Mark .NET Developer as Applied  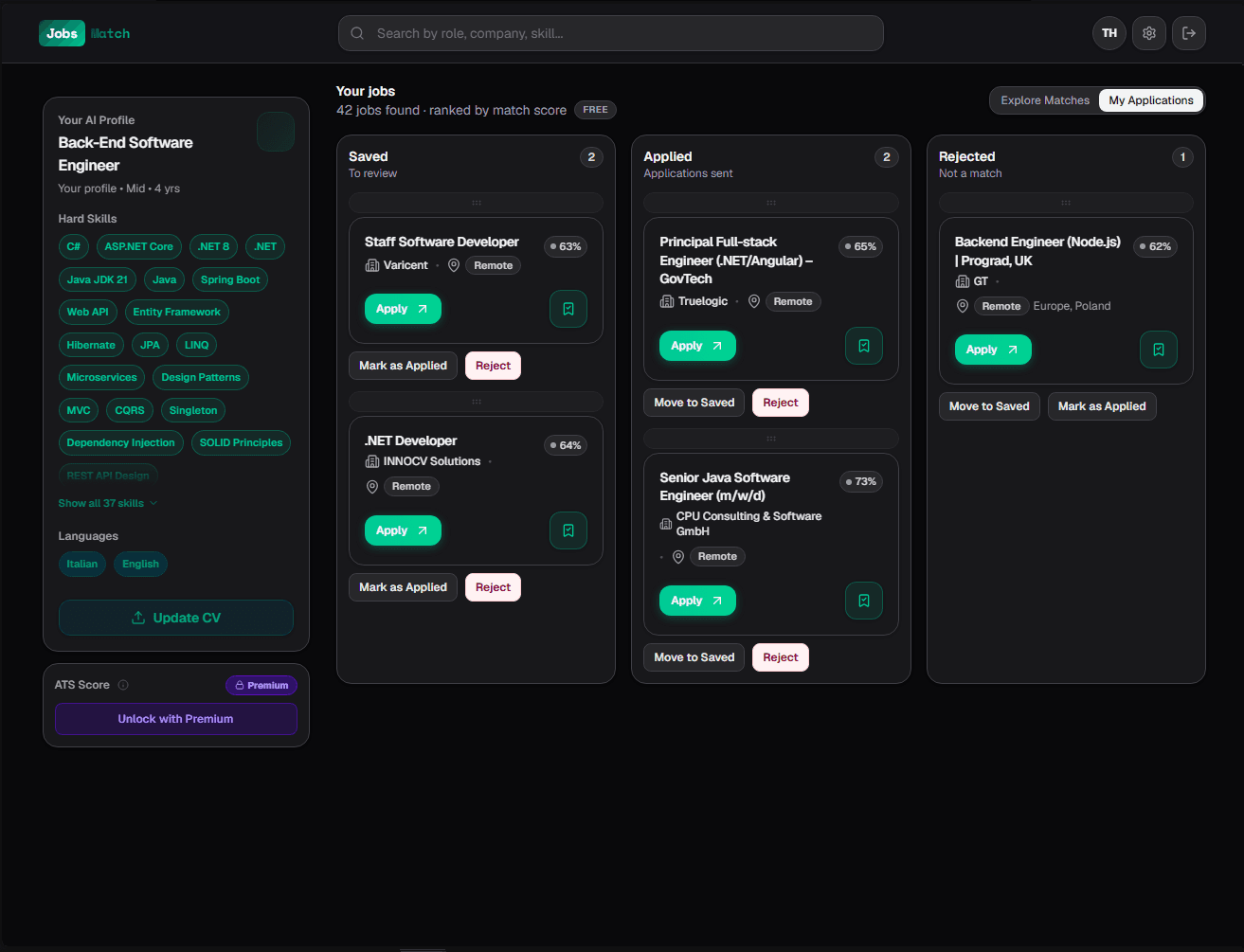pos(403,587)
